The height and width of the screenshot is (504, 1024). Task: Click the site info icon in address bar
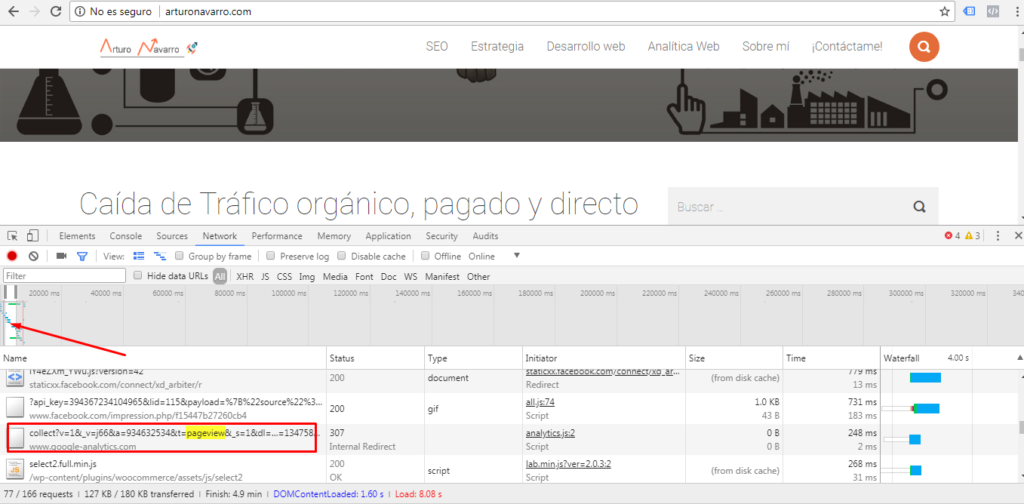click(x=79, y=12)
